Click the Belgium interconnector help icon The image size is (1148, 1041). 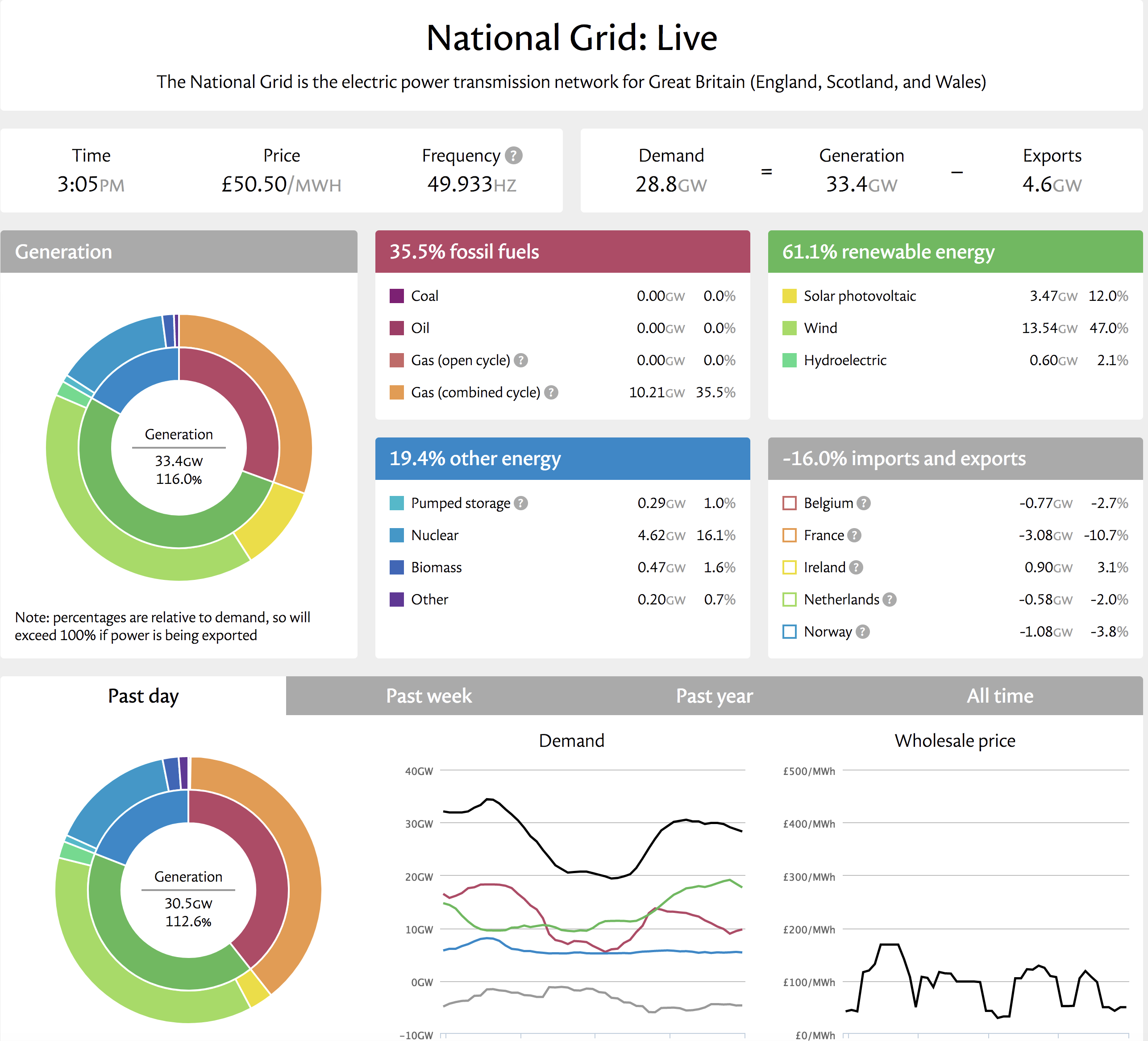coord(864,504)
